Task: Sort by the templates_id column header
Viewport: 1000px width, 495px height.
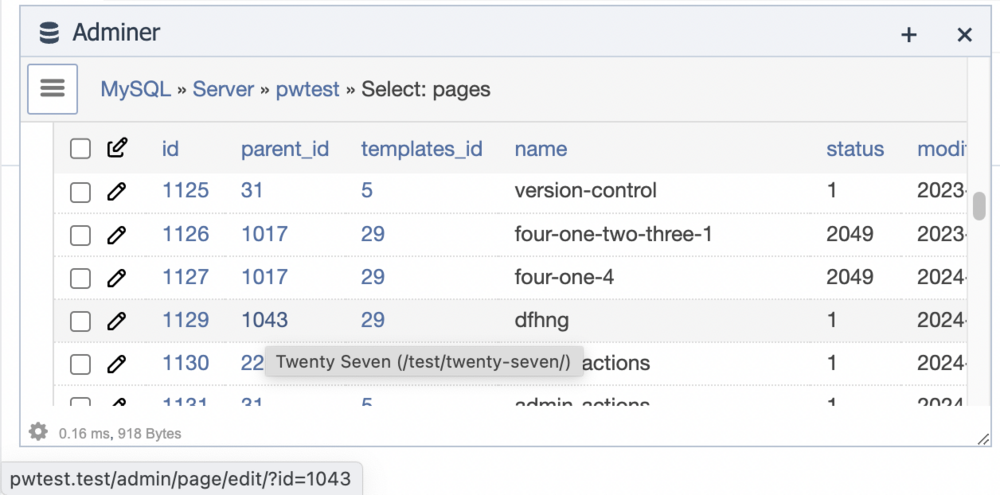Action: tap(421, 149)
